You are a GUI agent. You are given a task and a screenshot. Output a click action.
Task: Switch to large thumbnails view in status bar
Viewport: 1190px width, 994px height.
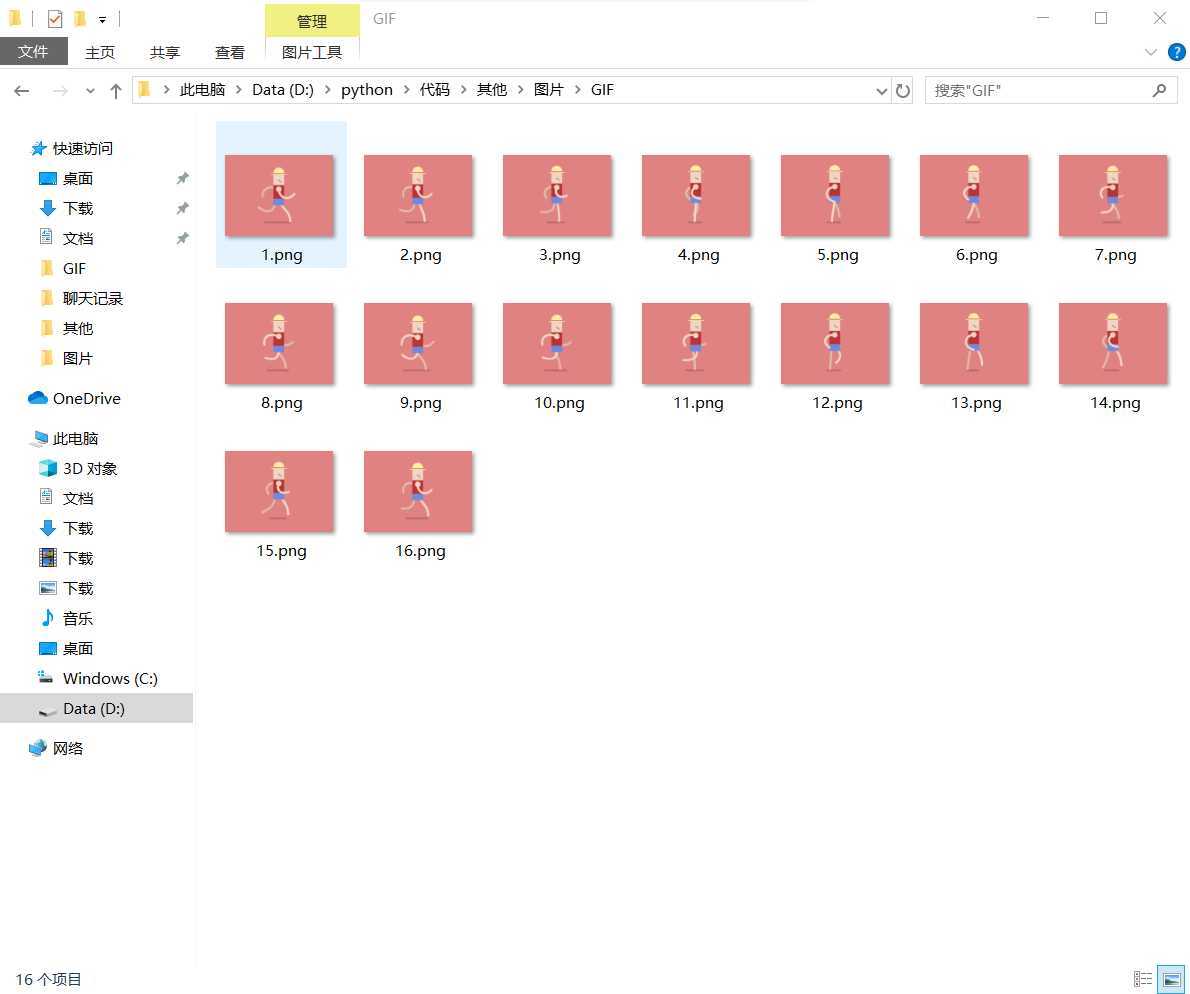point(1172,979)
